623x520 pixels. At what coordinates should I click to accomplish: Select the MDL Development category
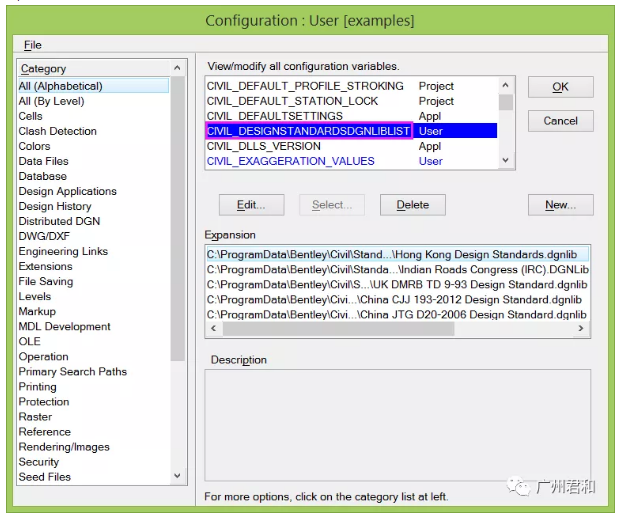[94, 327]
